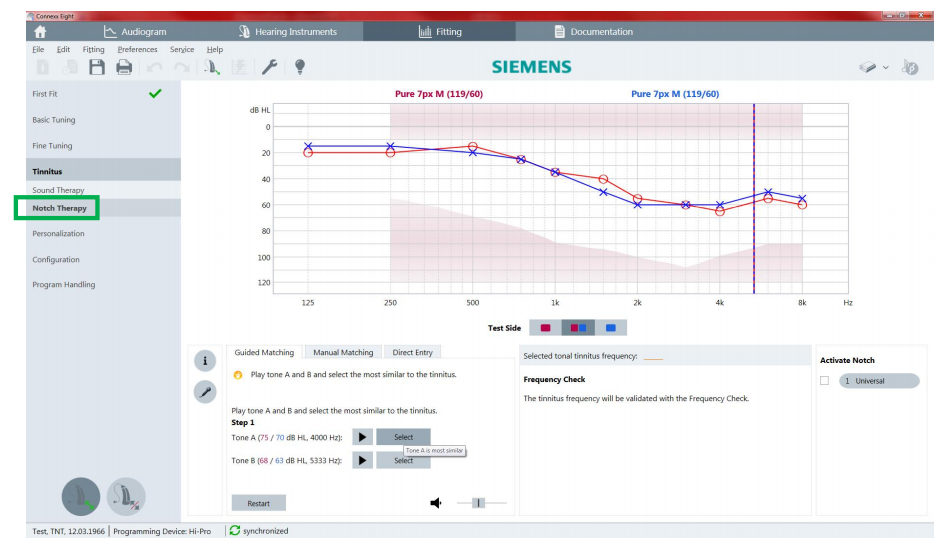Viewport: 945px width, 551px height.
Task: Click the Print icon
Action: [x=124, y=67]
